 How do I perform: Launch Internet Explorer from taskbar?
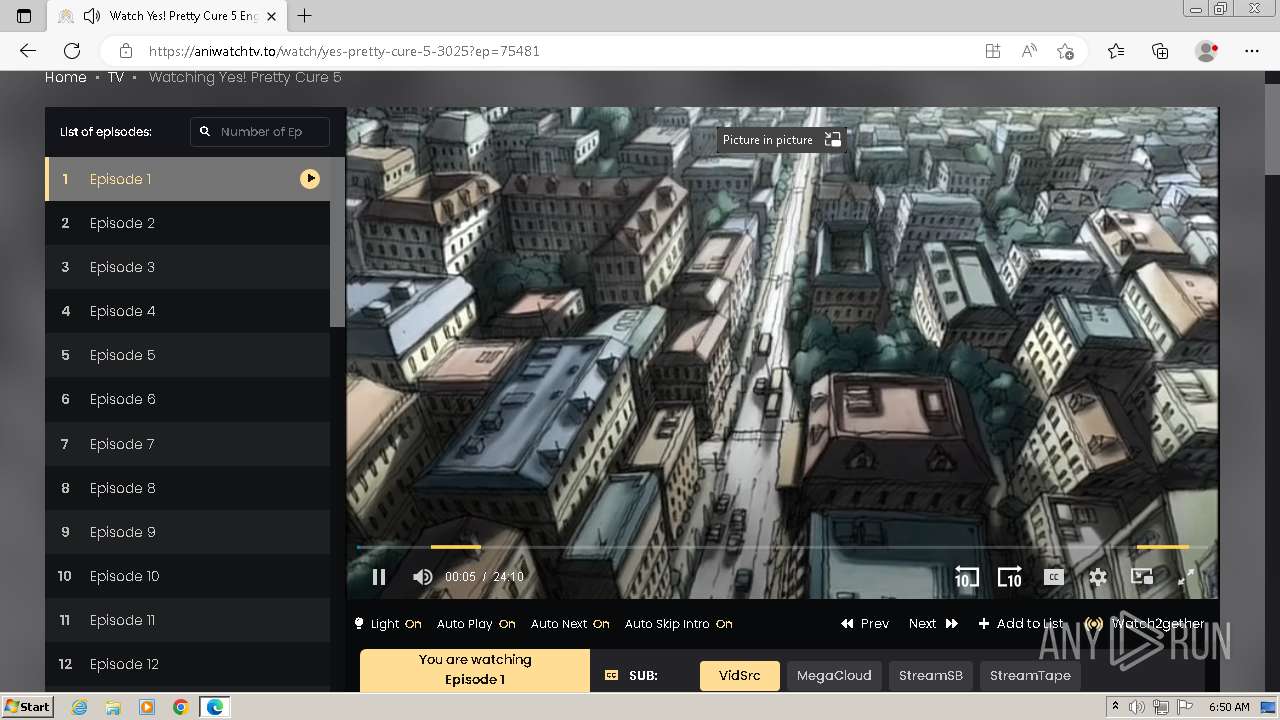tap(79, 707)
